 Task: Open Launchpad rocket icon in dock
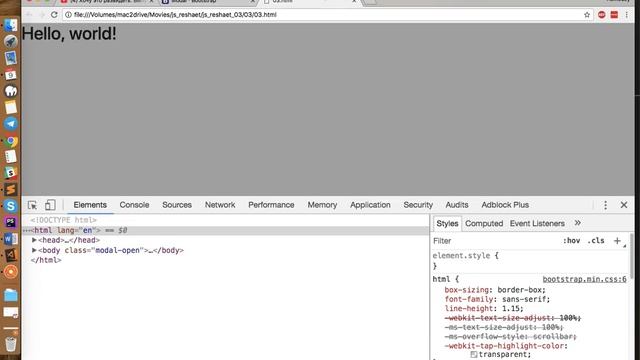point(11,41)
